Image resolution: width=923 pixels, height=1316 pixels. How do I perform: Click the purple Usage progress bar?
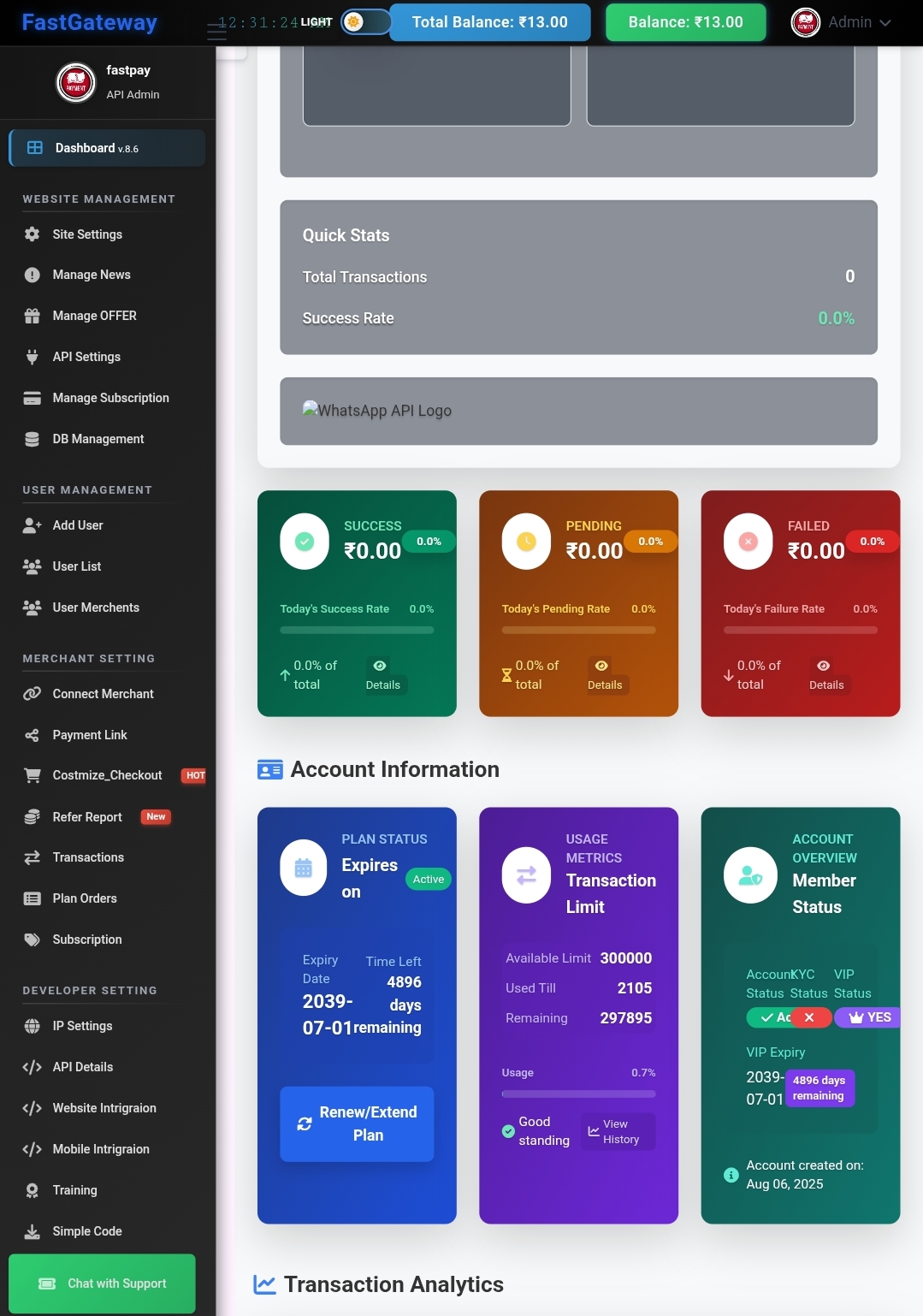pos(578,1094)
